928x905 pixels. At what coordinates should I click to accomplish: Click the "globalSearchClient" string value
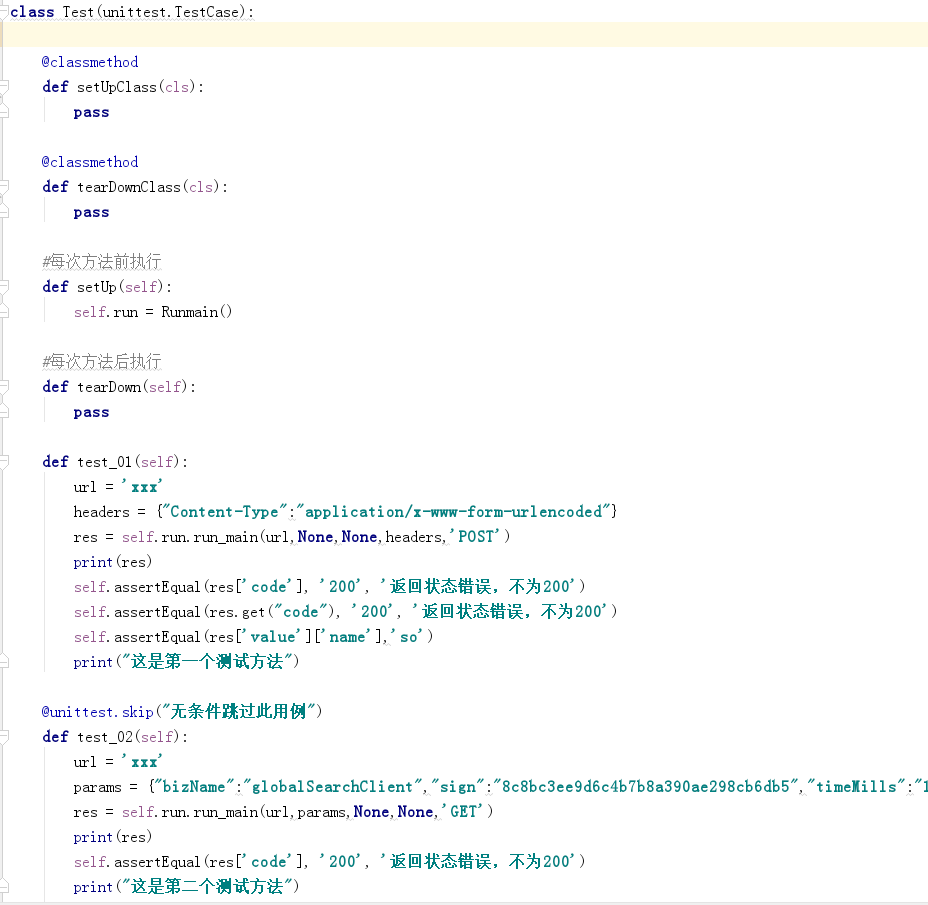[331, 787]
